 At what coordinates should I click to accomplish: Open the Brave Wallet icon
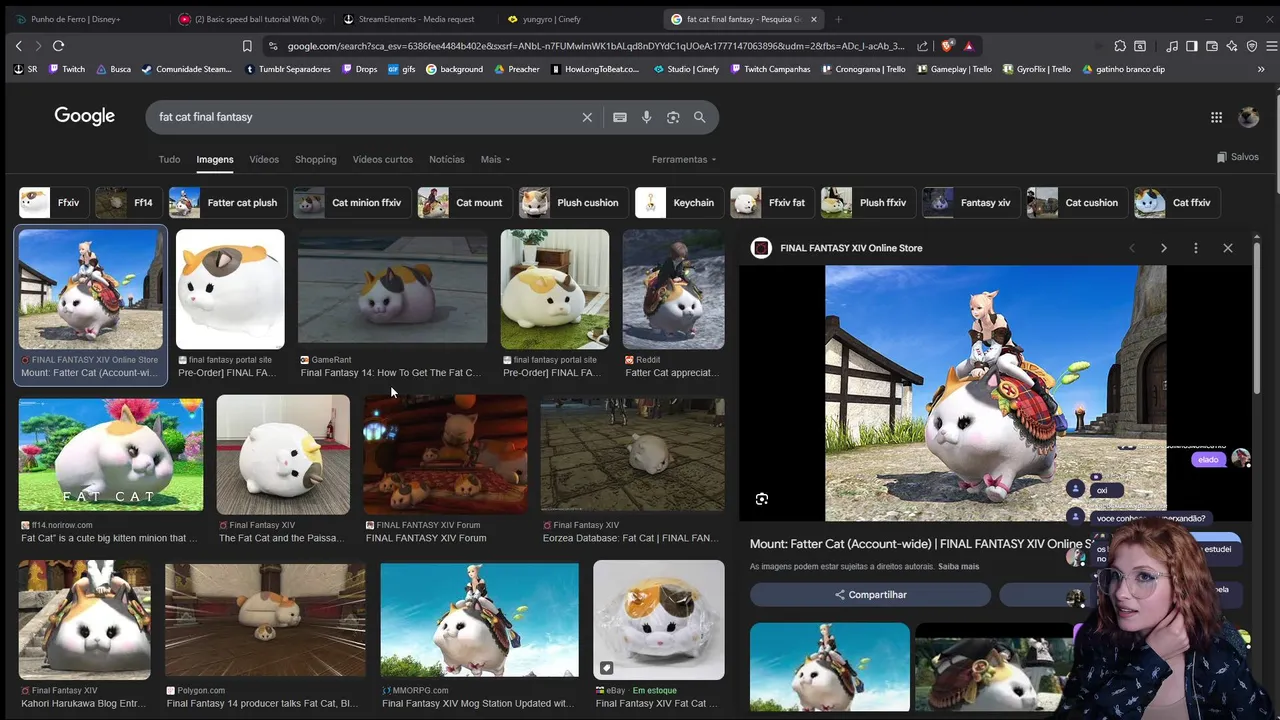tap(1212, 46)
